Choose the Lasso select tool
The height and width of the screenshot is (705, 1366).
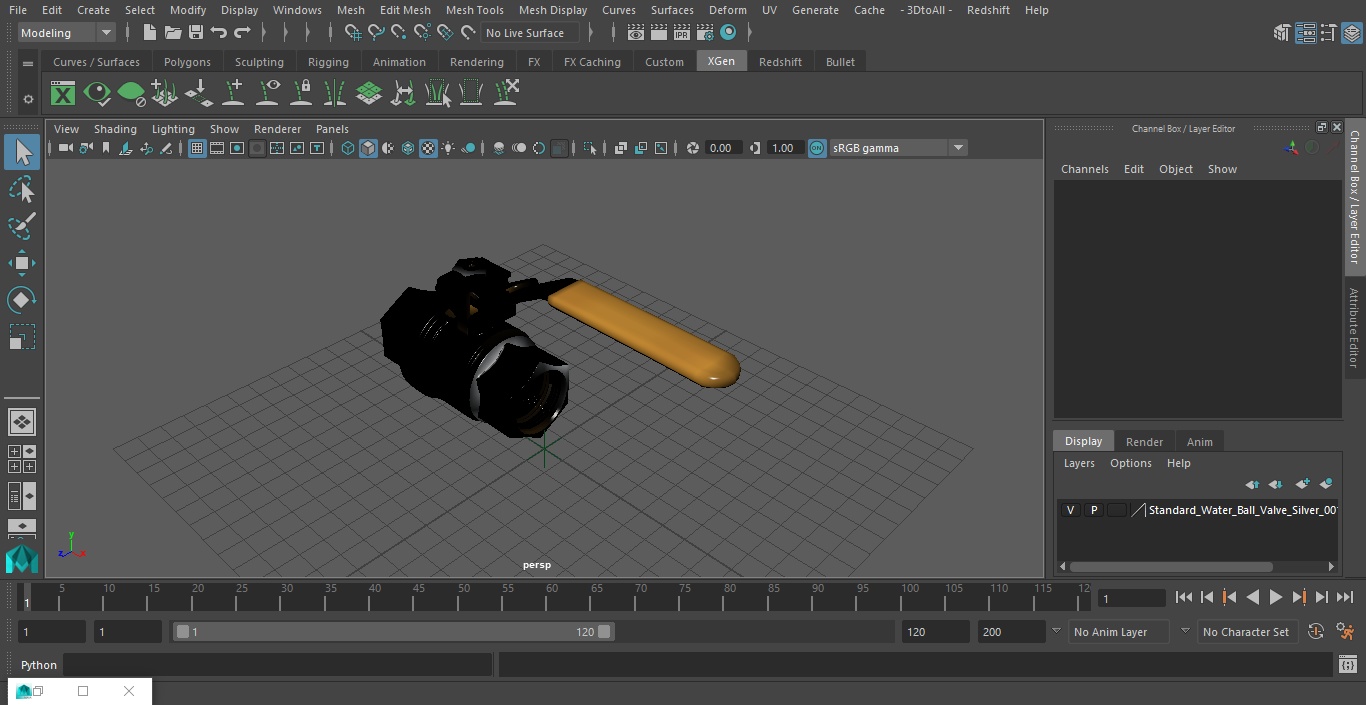click(x=22, y=189)
